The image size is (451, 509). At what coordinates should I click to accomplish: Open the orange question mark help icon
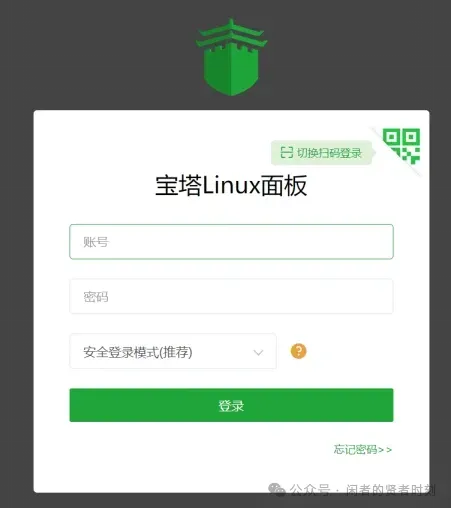(298, 351)
